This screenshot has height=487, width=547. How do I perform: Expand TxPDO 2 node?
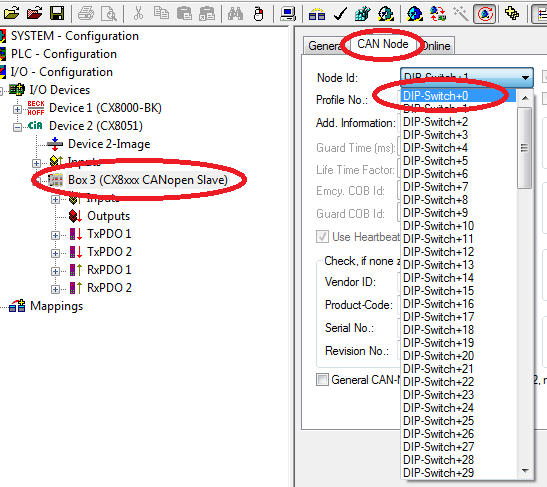point(55,253)
